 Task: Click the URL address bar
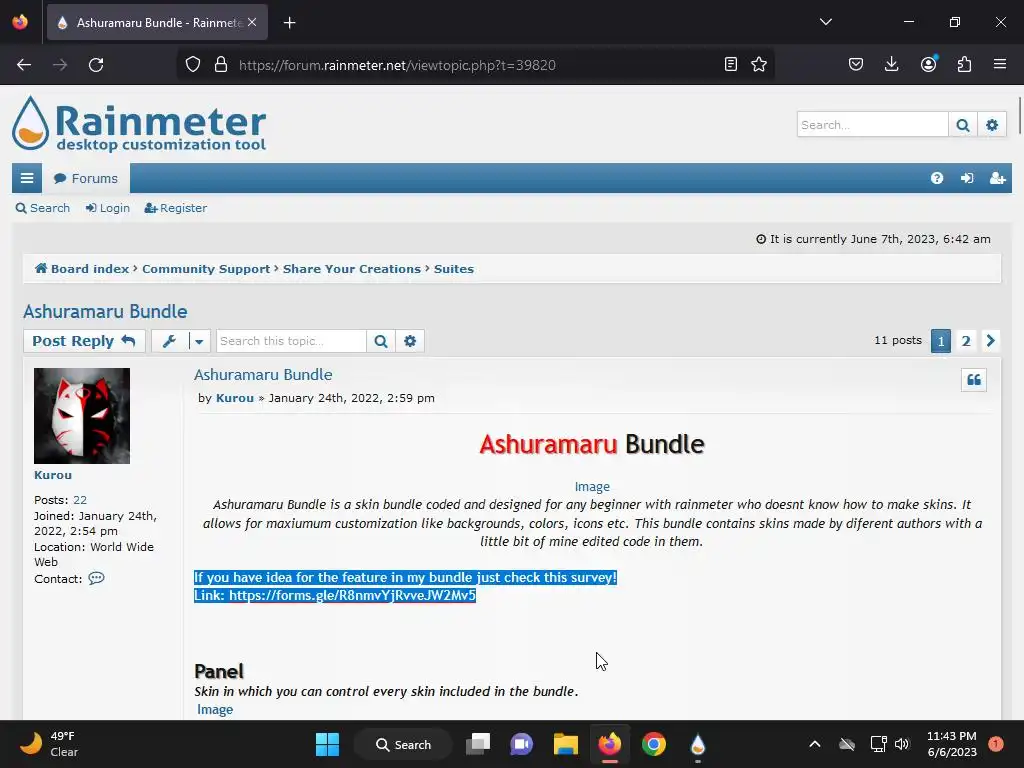(477, 65)
